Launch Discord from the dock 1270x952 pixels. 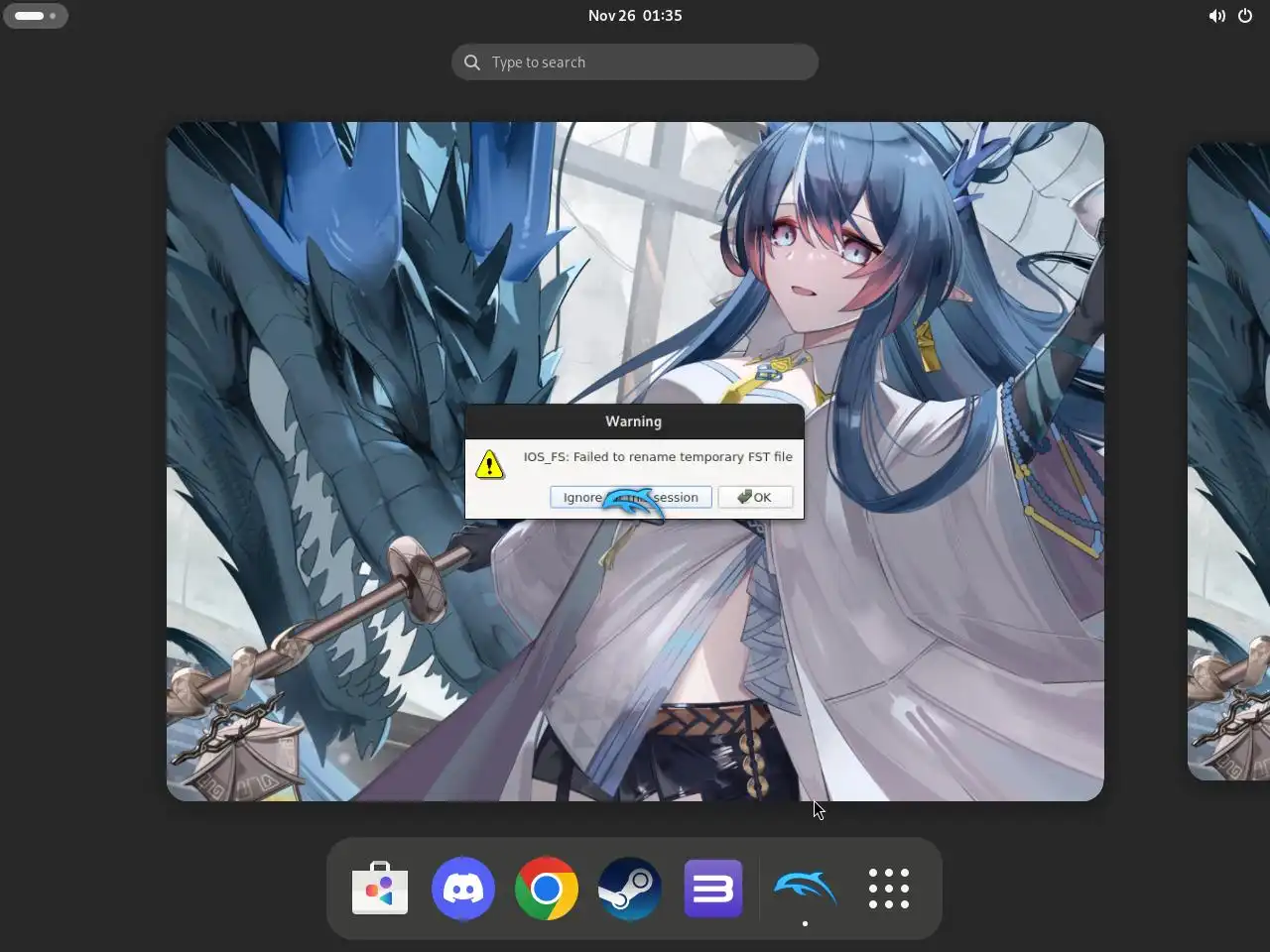463,888
